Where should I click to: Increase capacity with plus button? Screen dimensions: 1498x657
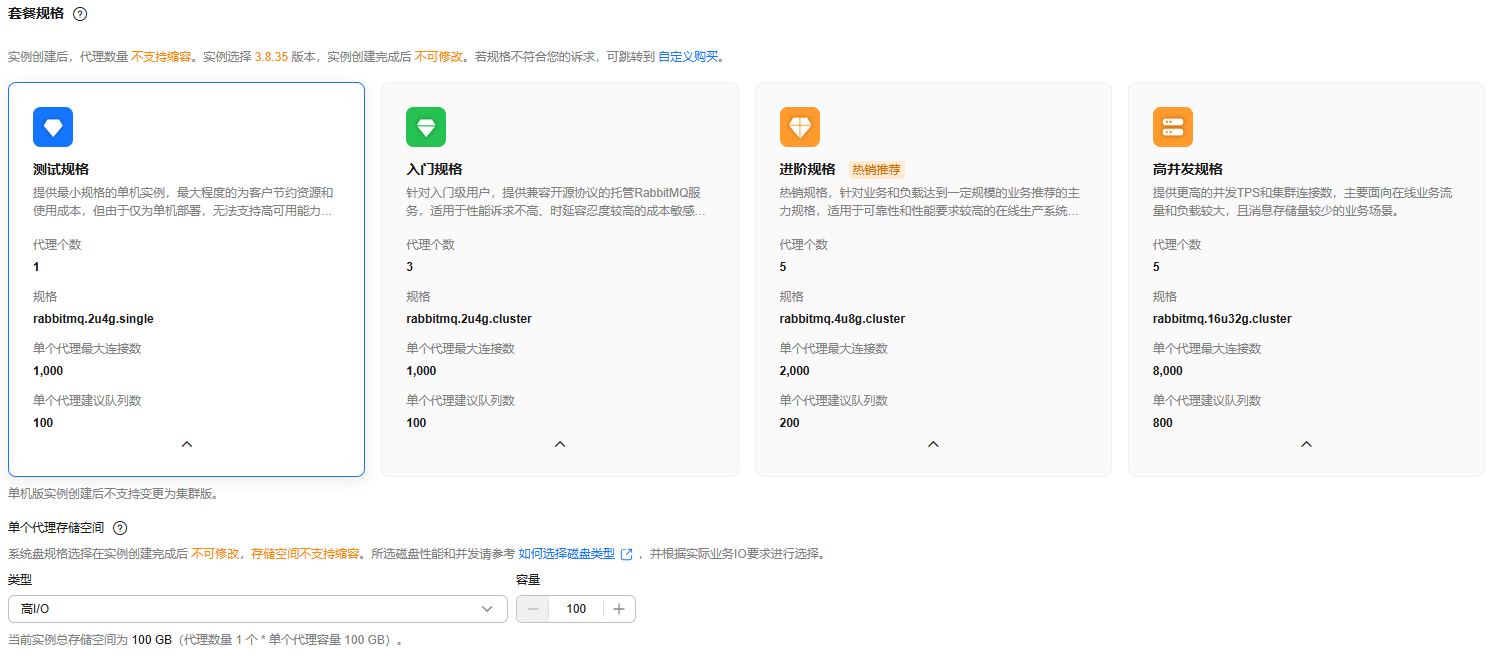tap(619, 609)
